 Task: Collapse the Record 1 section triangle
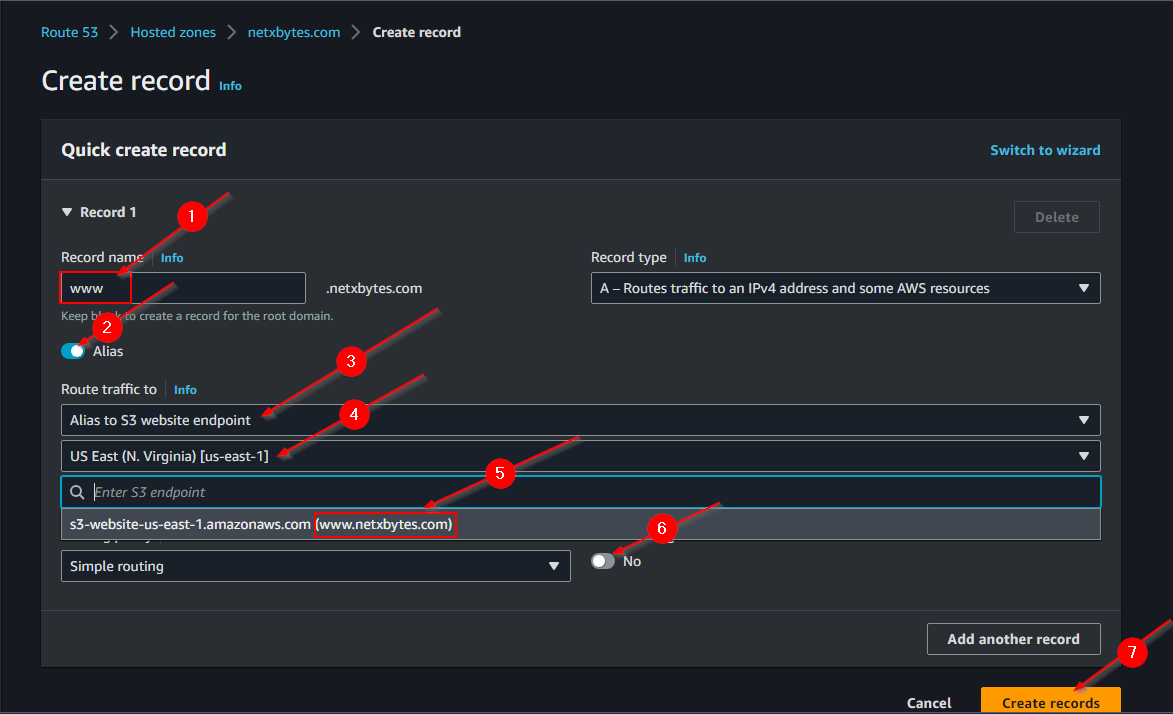point(67,212)
